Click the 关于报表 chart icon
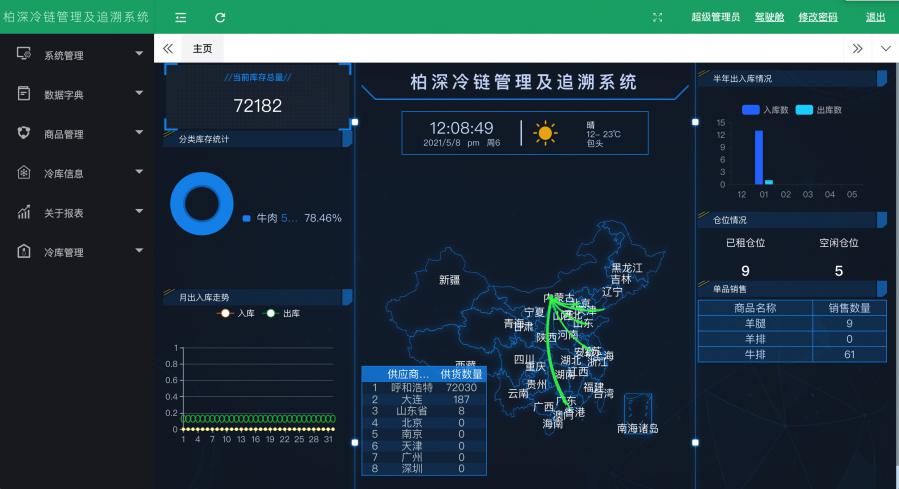Screen dimensions: 899x489 [24, 212]
